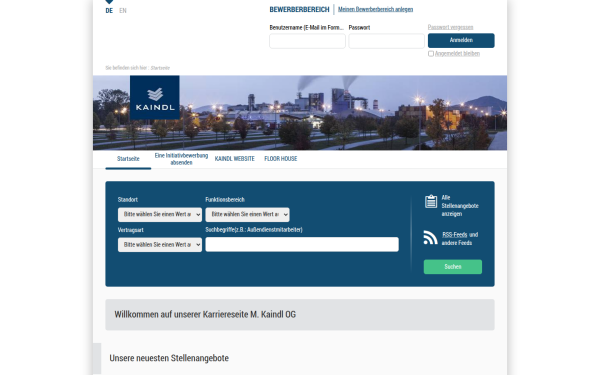Switch language to EN
This screenshot has height=375, width=600.
tap(123, 11)
